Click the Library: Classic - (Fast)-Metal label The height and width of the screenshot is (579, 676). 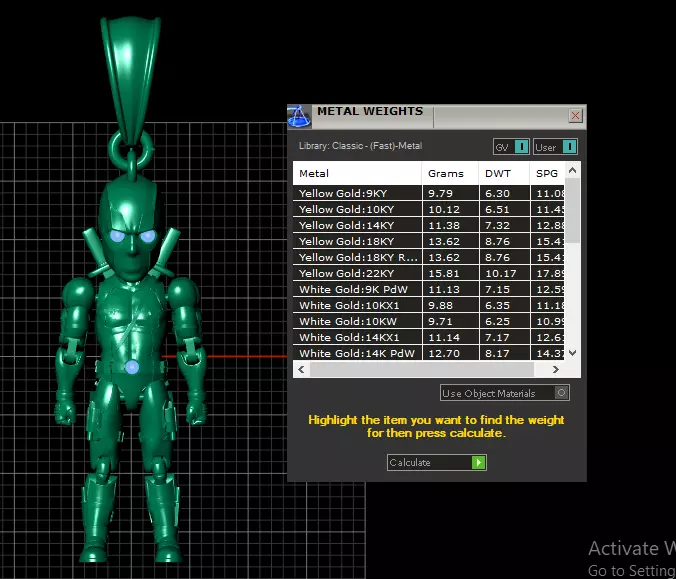click(x=360, y=146)
